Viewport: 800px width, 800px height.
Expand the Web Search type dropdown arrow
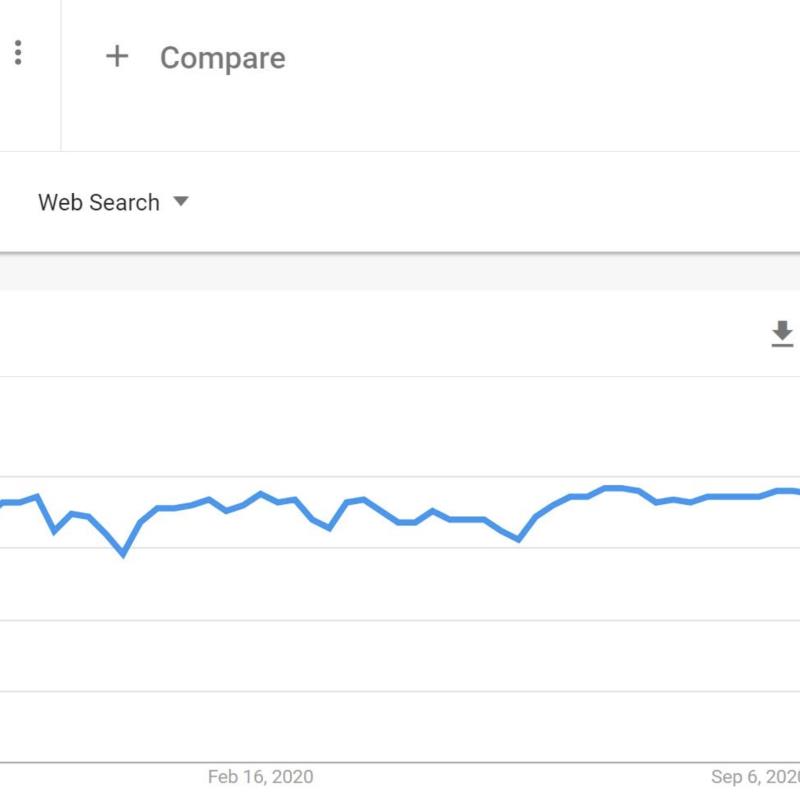click(x=181, y=201)
